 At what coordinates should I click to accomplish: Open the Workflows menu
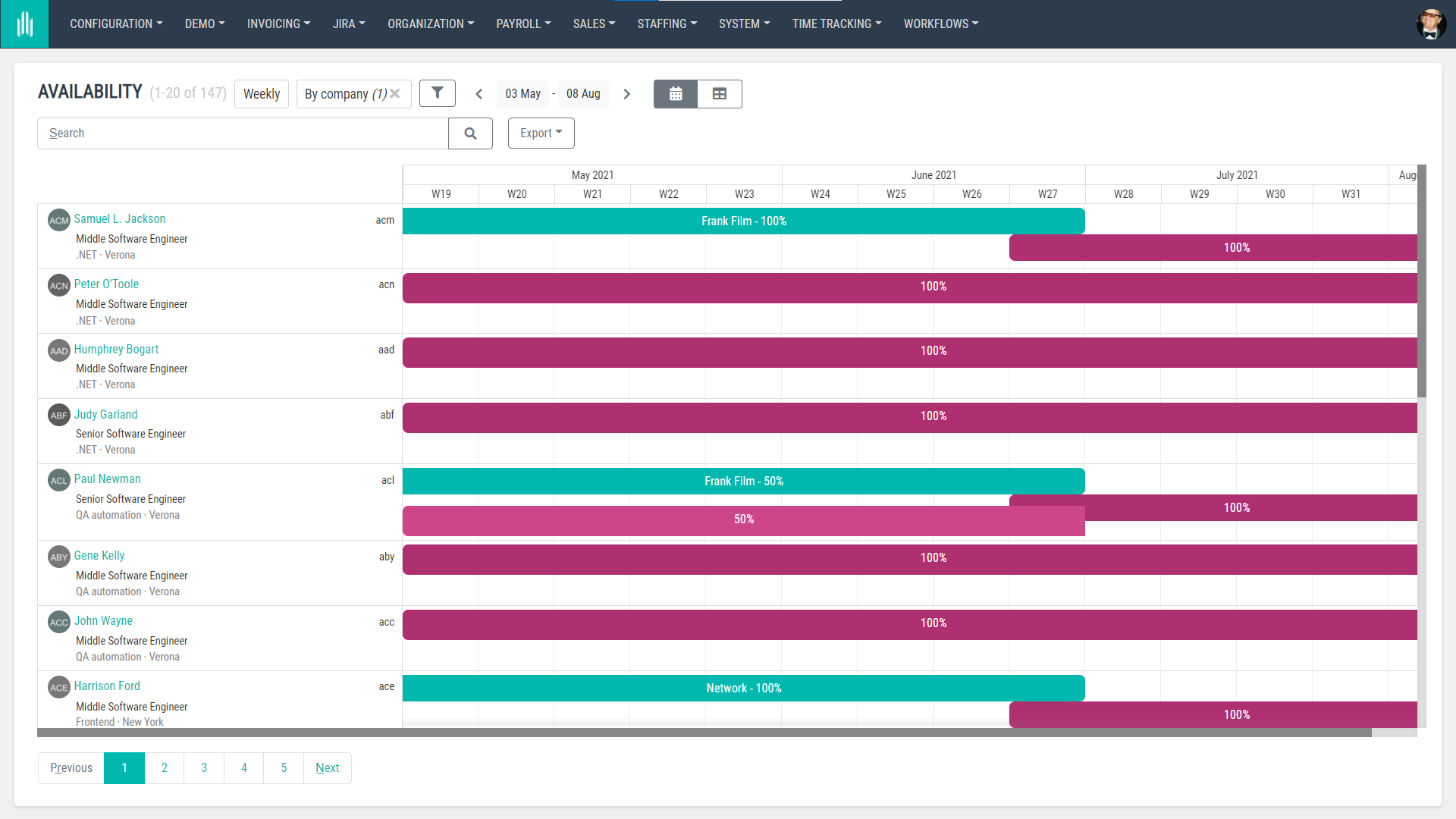[940, 24]
